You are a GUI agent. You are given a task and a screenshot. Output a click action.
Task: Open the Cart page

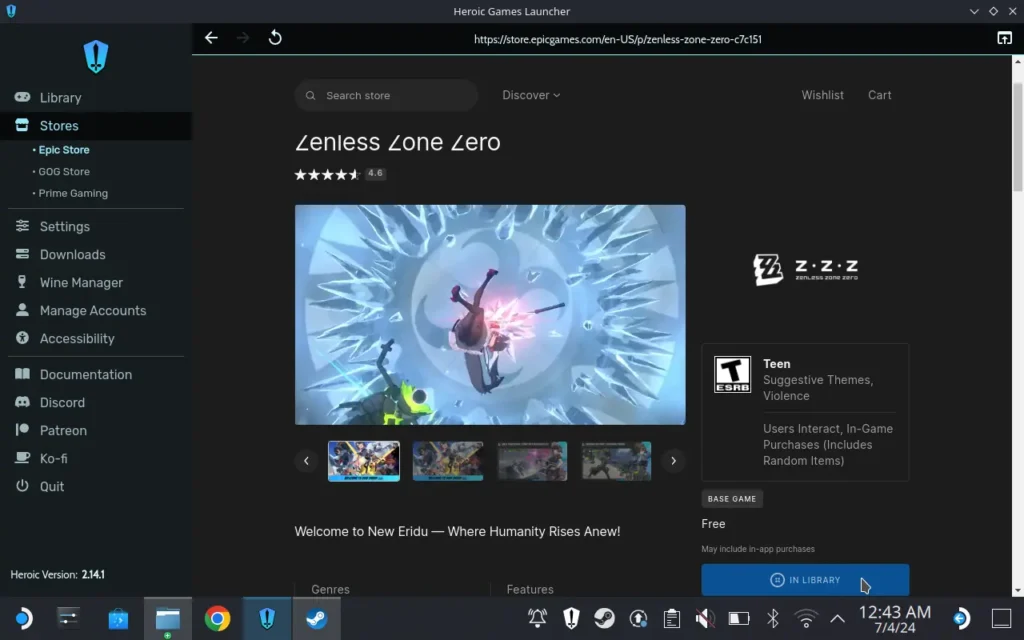[879, 95]
